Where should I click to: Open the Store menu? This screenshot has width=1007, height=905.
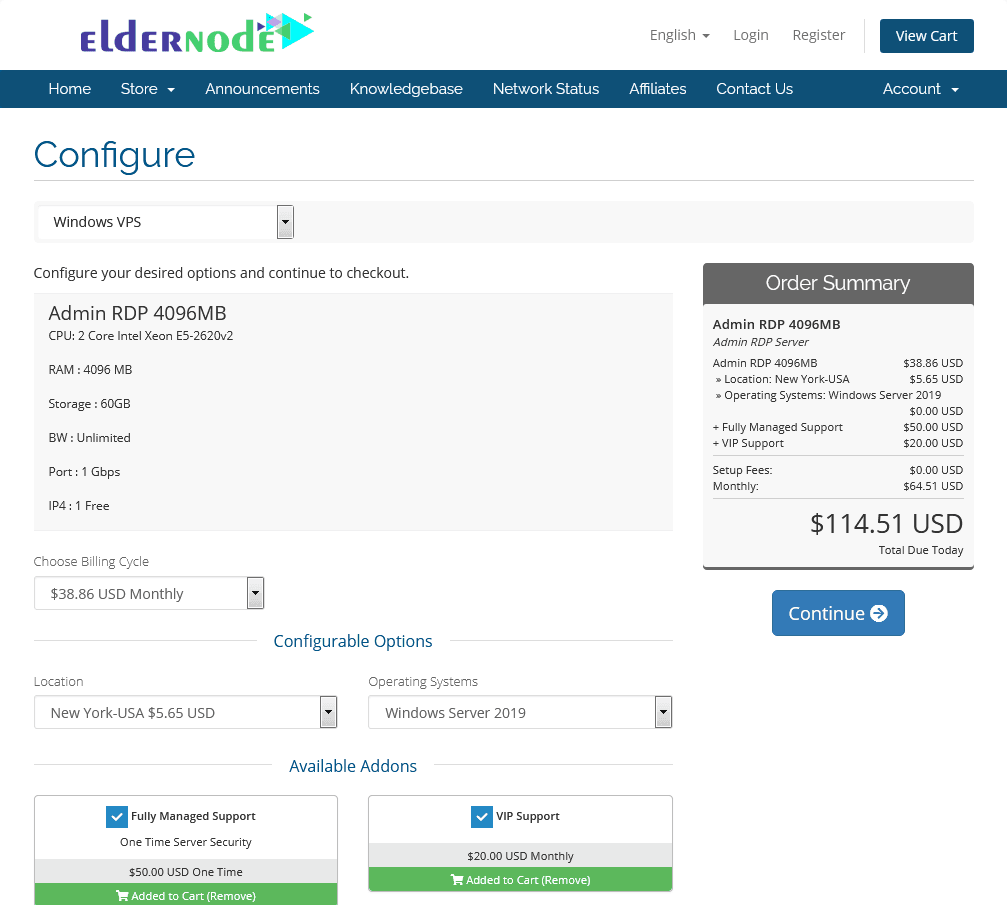pos(147,88)
